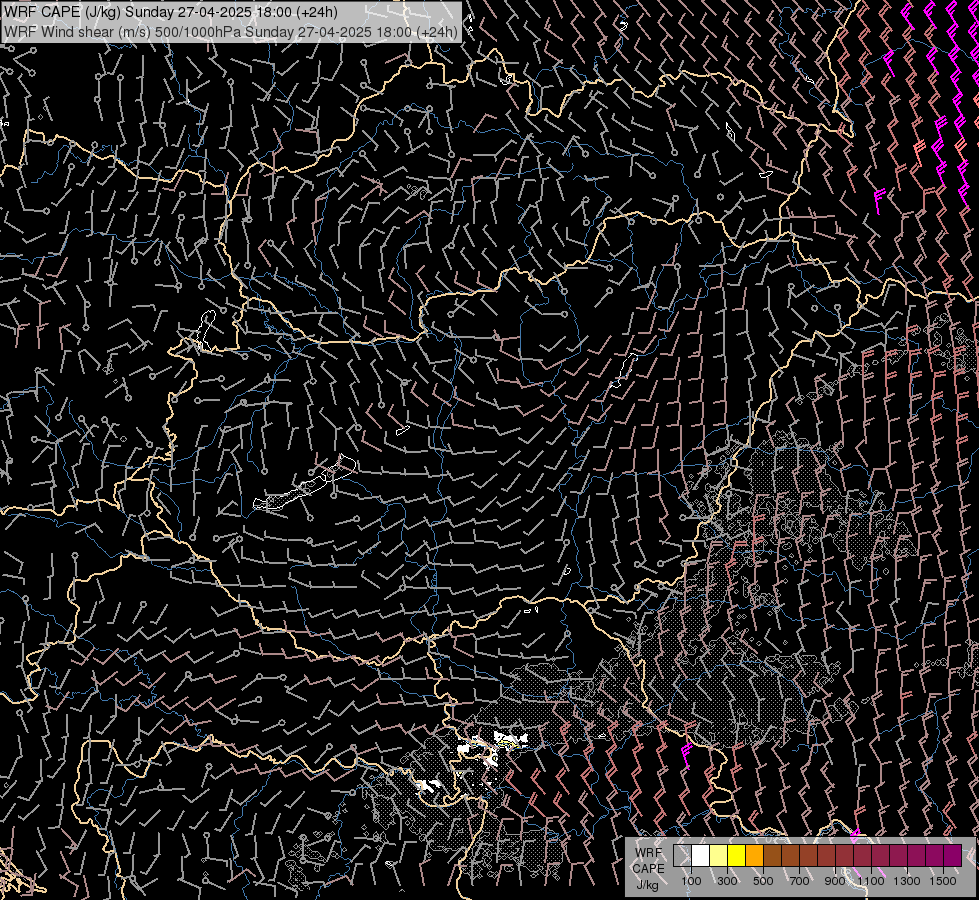Click the legend value 1300
Screen dimensions: 979x900
tap(907, 881)
